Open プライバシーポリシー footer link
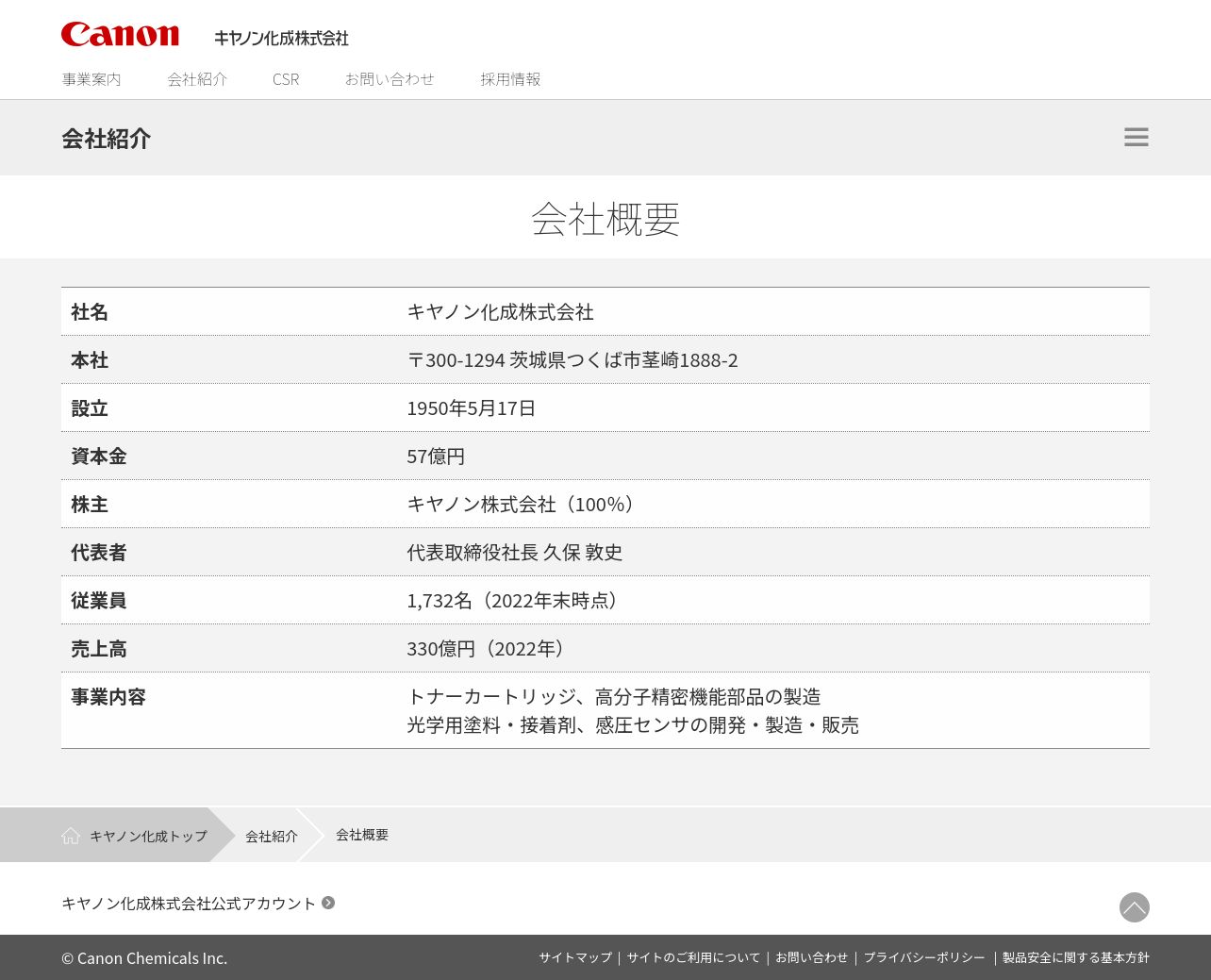Viewport: 1211px width, 980px height. pos(924,957)
